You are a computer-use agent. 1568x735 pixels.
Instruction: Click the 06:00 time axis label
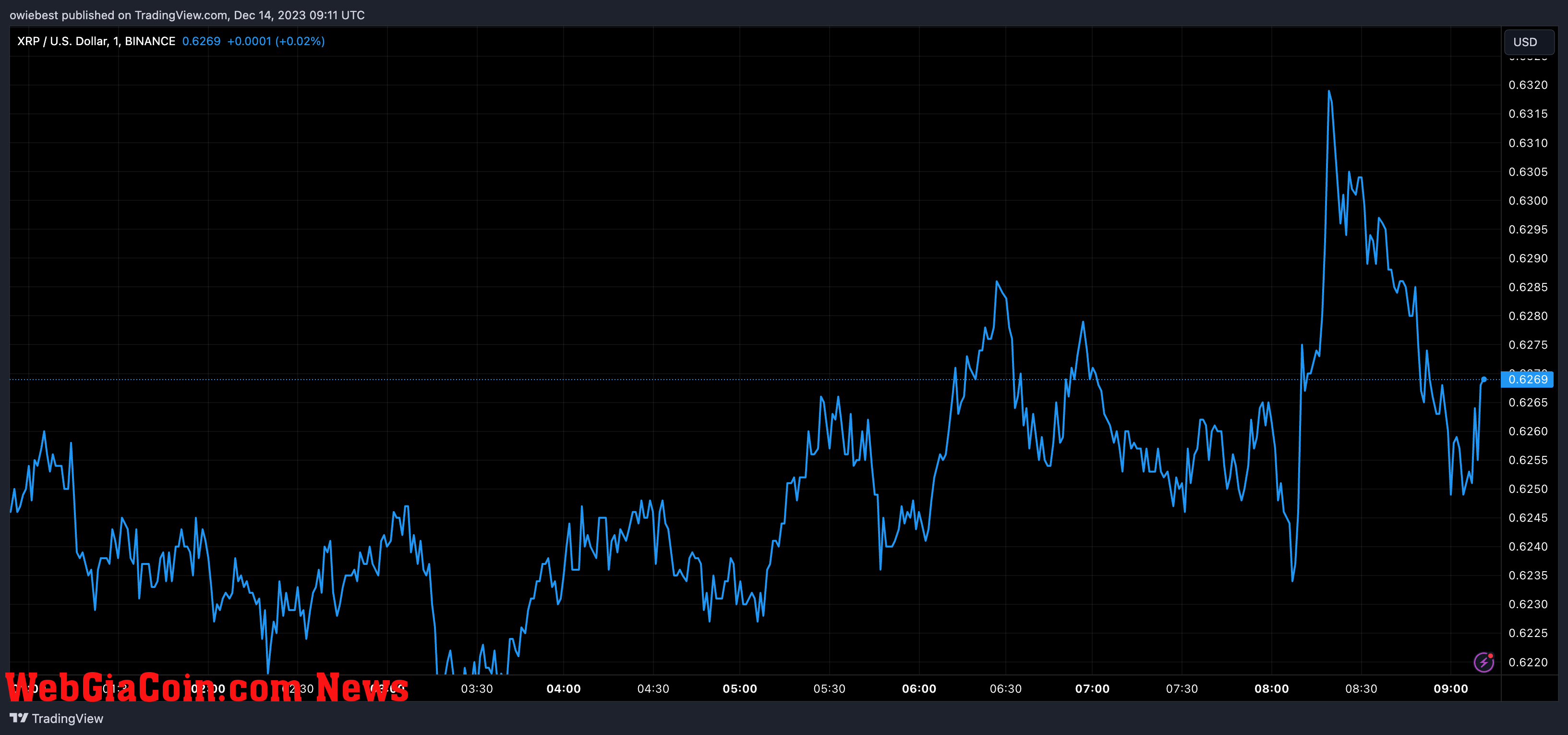tap(919, 689)
